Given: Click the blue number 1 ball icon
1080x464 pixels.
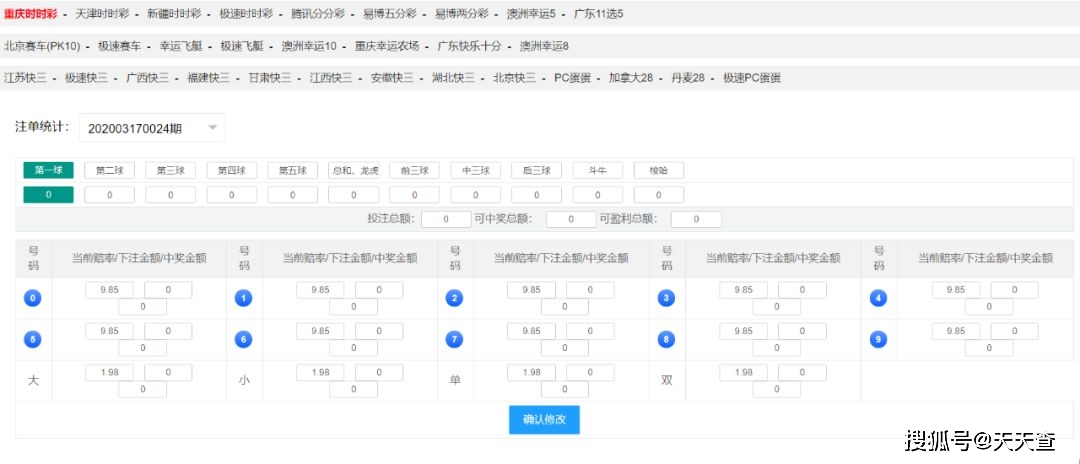Looking at the screenshot, I should pyautogui.click(x=243, y=298).
